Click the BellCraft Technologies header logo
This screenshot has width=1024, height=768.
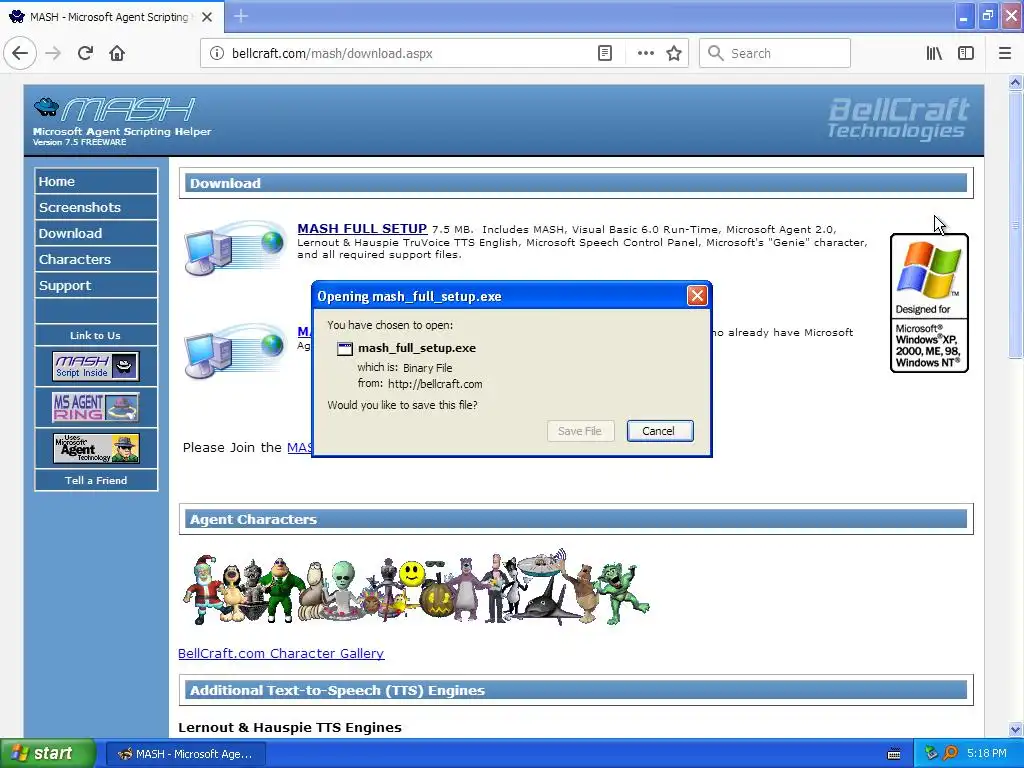point(898,118)
